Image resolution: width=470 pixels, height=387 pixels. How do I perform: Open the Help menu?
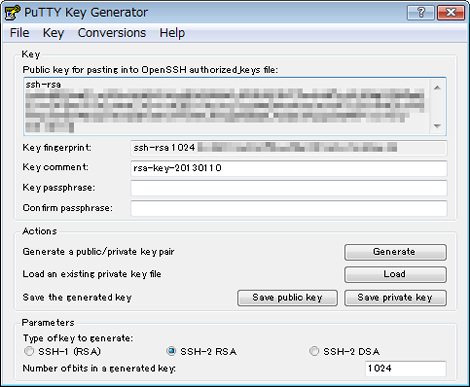[172, 33]
